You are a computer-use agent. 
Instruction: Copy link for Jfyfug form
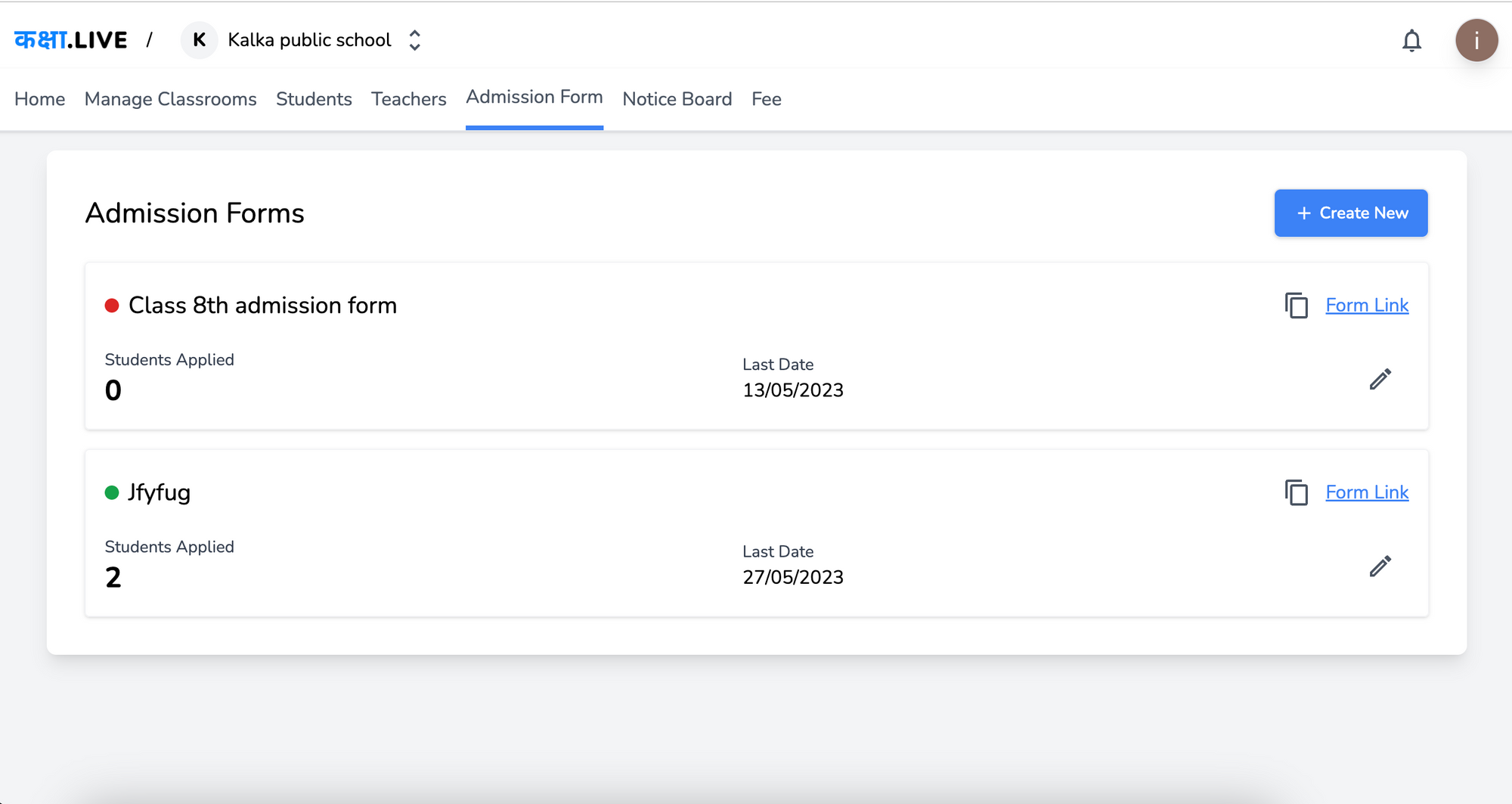click(x=1297, y=492)
